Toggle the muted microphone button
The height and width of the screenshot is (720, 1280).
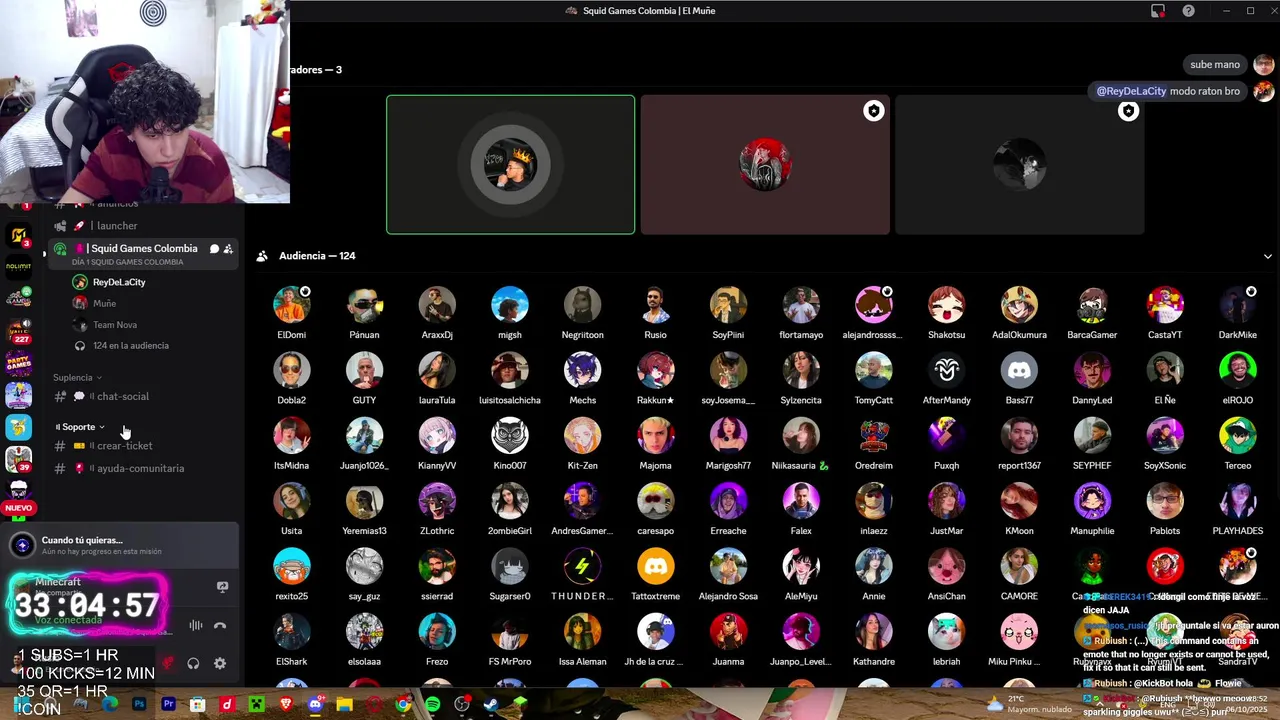[x=168, y=663]
